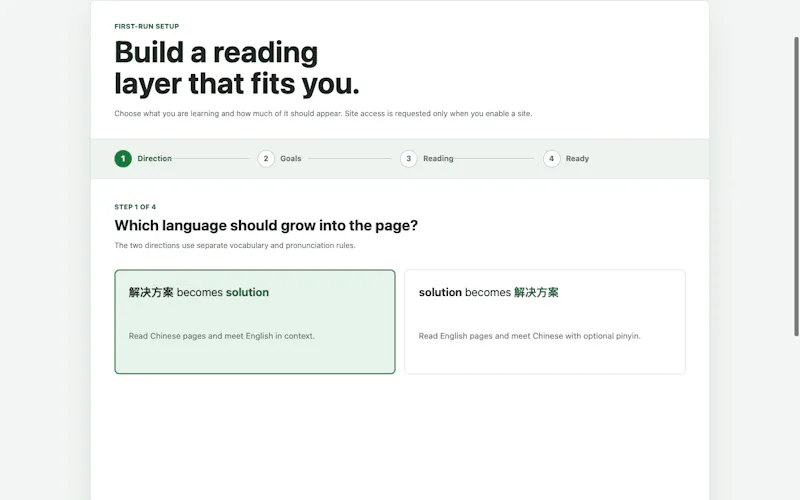Screen dimensions: 800x500
Task: Click 'FIRST-RUN SETUP' label
Action: (147, 27)
